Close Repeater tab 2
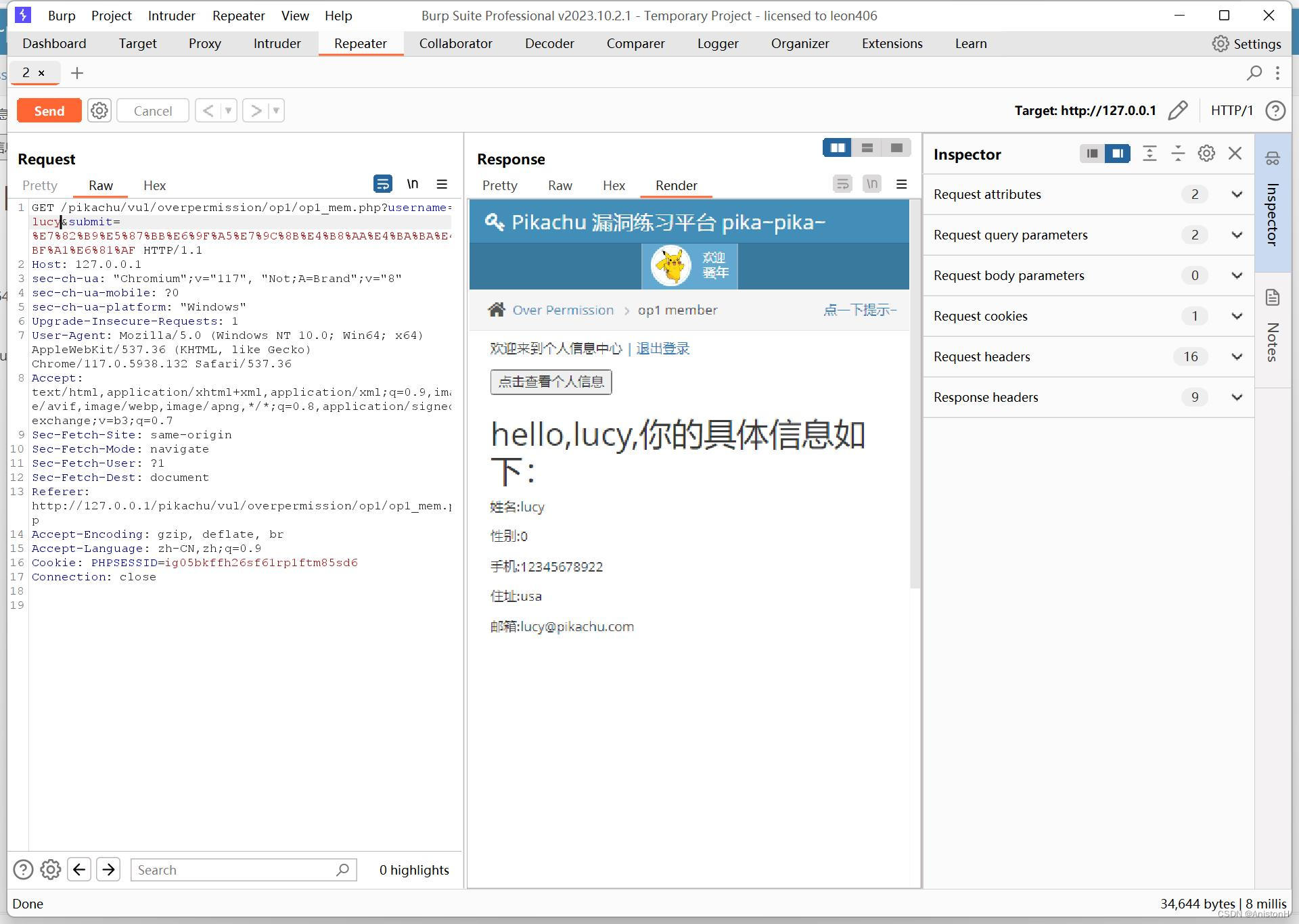Viewport: 1299px width, 924px height. pos(41,72)
